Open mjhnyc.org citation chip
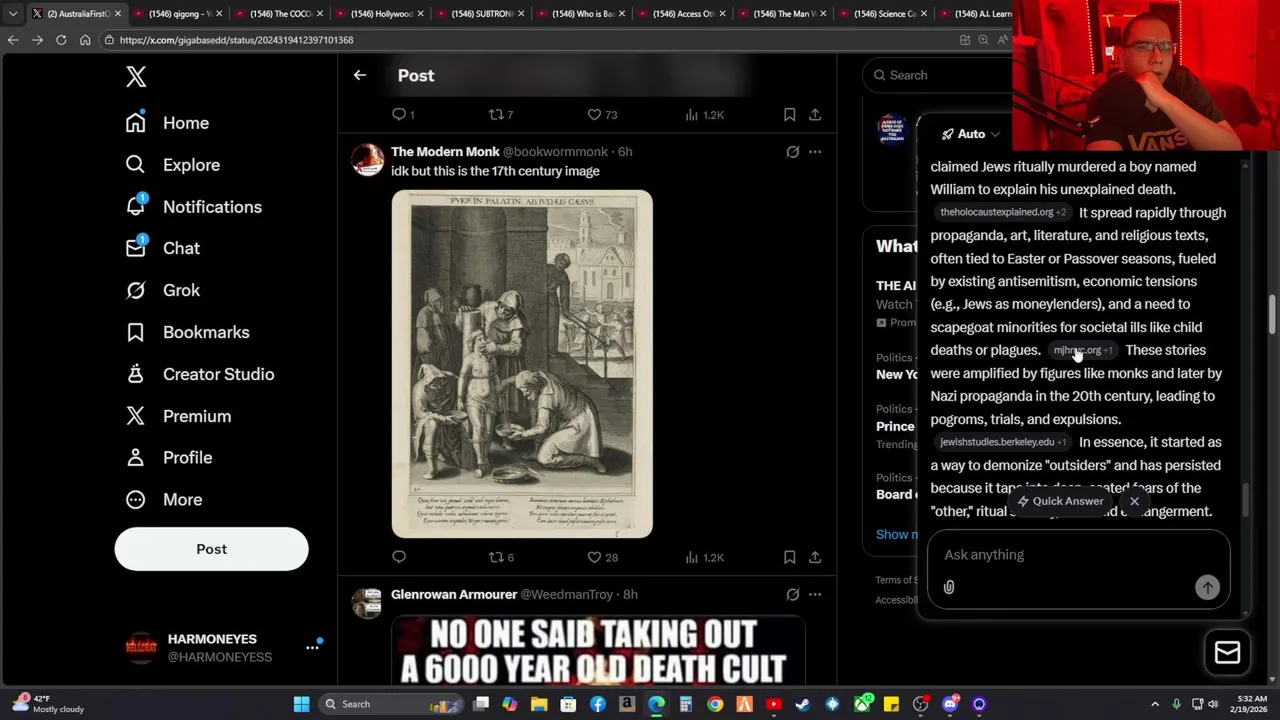Image resolution: width=1280 pixels, height=720 pixels. pyautogui.click(x=1083, y=351)
